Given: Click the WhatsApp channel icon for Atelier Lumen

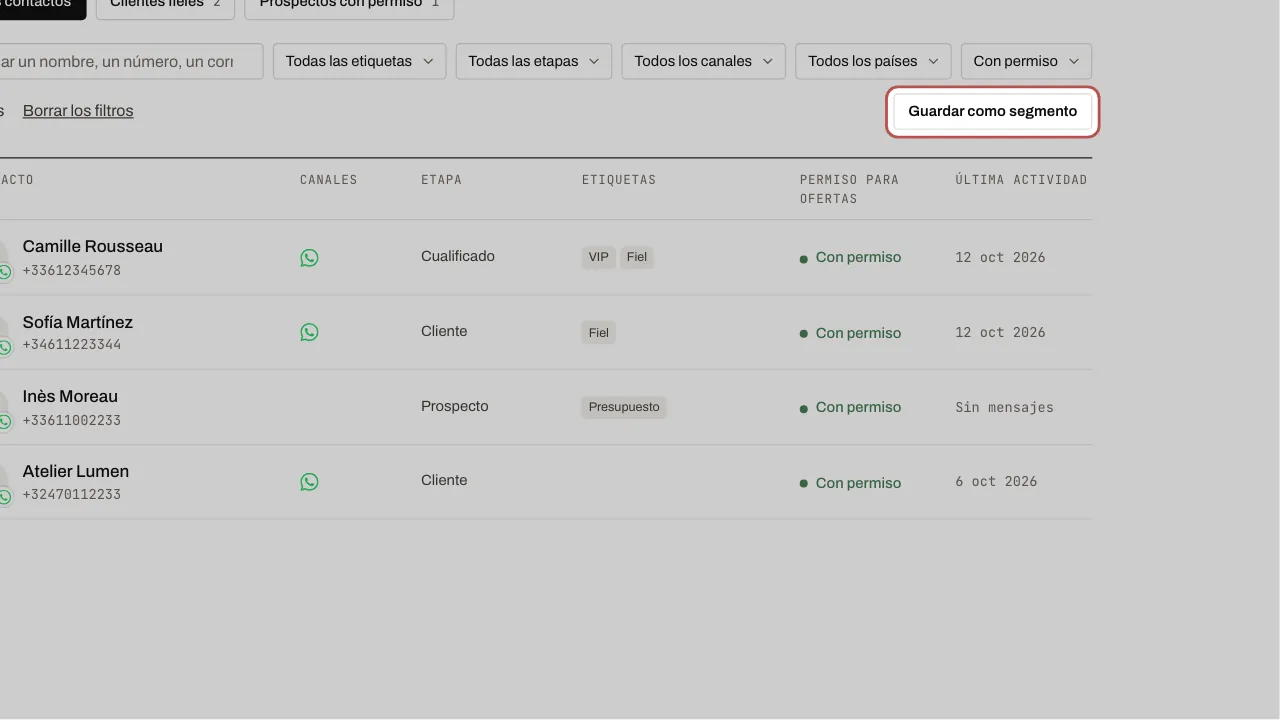Looking at the screenshot, I should [309, 482].
